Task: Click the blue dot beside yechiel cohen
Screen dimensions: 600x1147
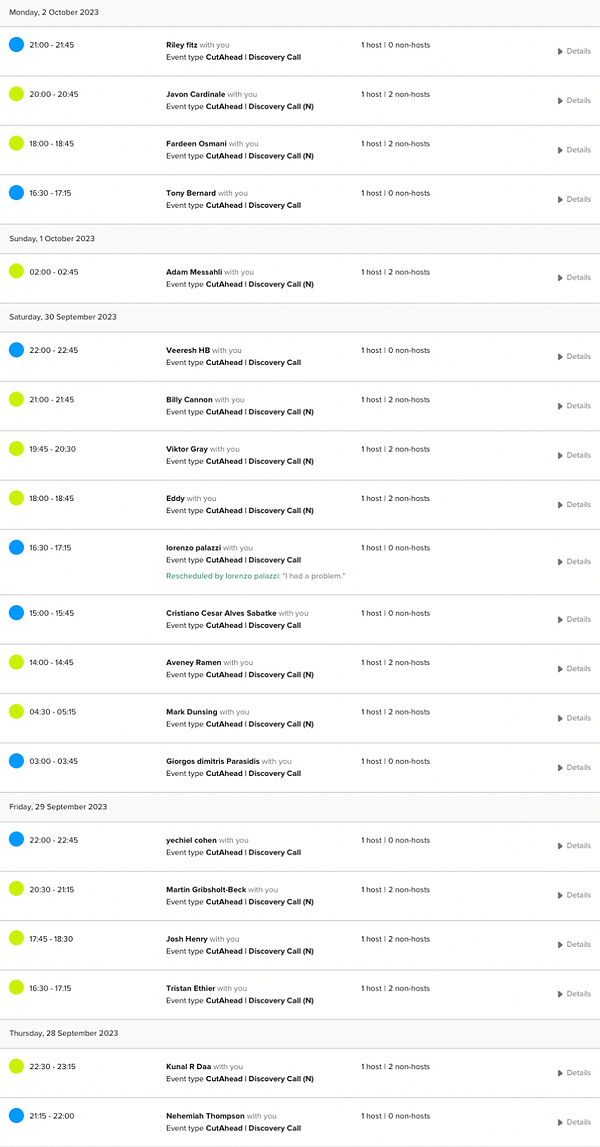Action: coord(14,840)
